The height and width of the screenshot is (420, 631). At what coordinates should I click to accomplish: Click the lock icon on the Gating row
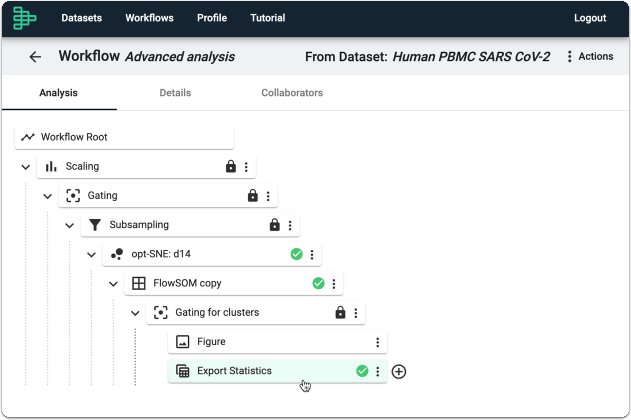pyautogui.click(x=252, y=196)
